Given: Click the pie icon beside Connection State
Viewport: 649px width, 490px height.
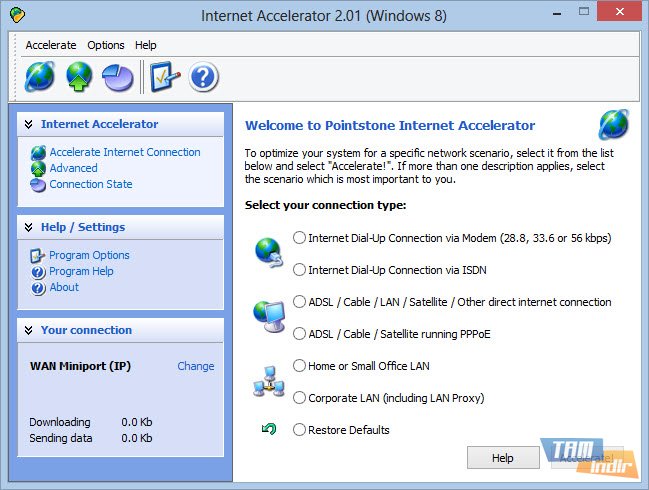Looking at the screenshot, I should click(38, 185).
